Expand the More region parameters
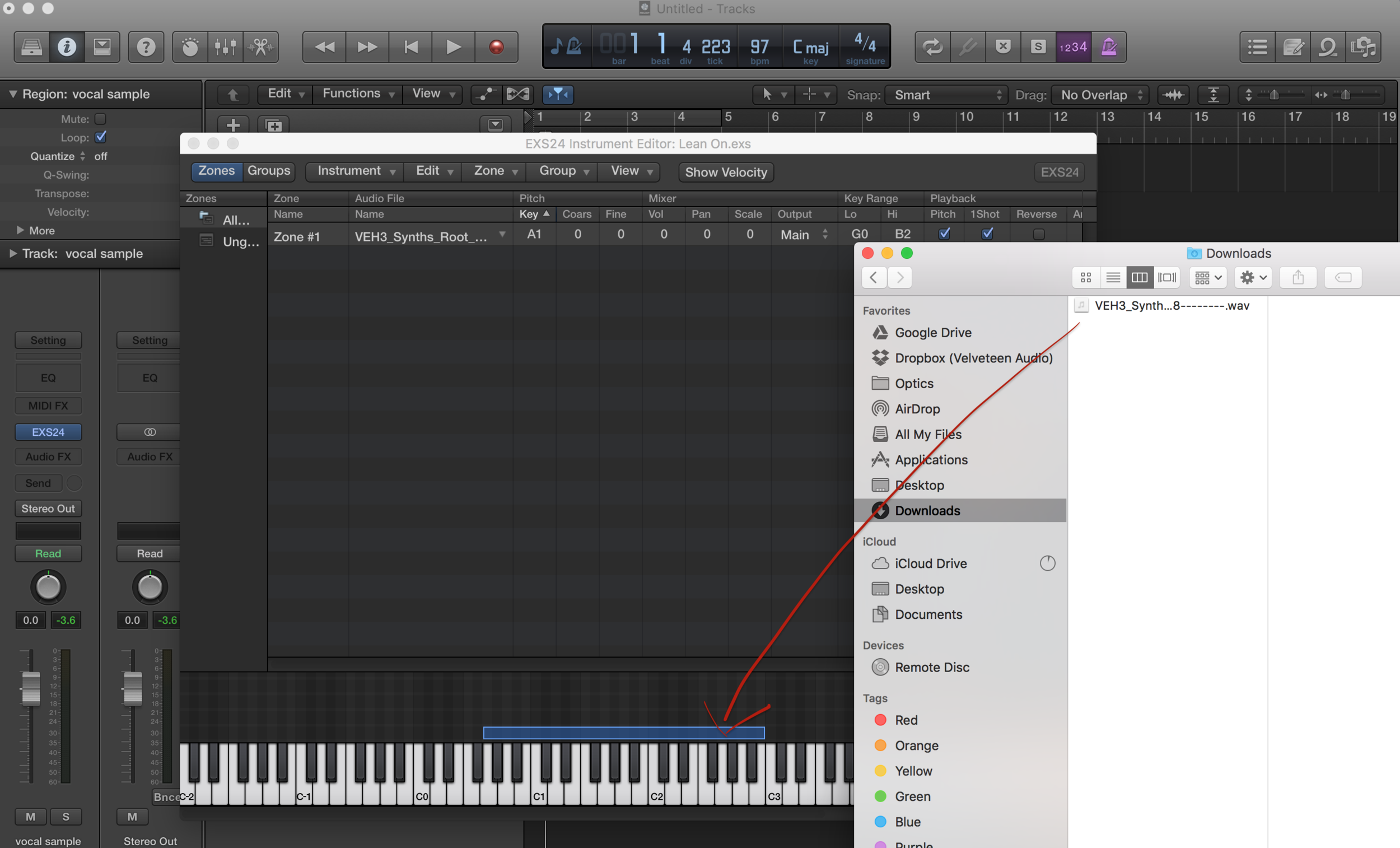 coord(21,230)
